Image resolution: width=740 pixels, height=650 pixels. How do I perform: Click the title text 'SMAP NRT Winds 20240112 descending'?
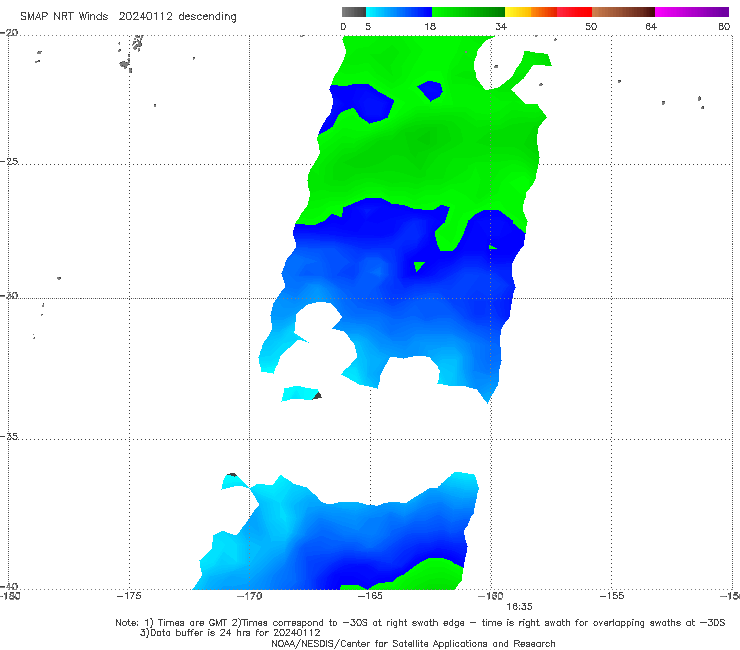(128, 16)
